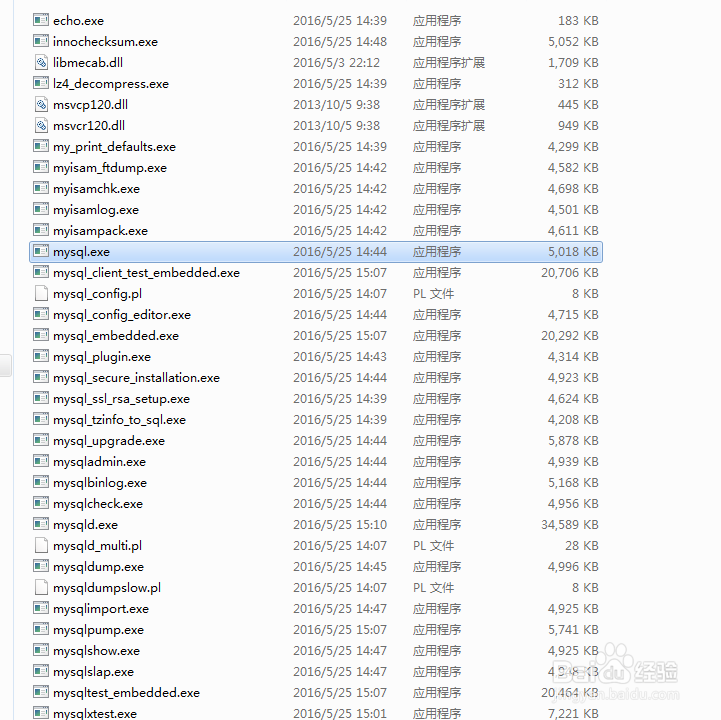Click the 5,018 KB size of mysql.exe
The height and width of the screenshot is (720, 721).
(x=573, y=251)
